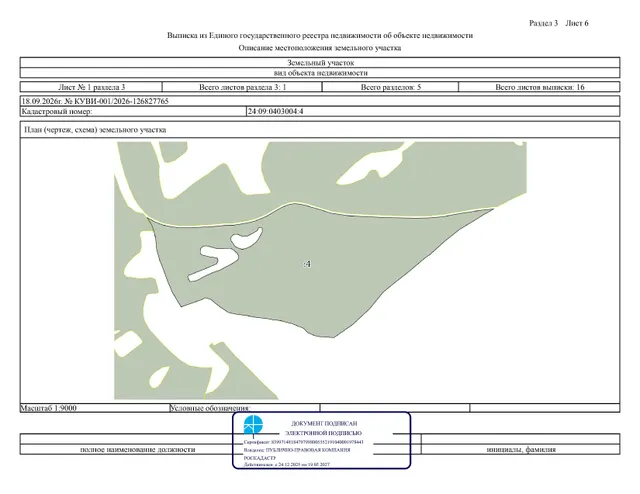Click the Роскадастр logo in the signature stamp

[x=253, y=425]
